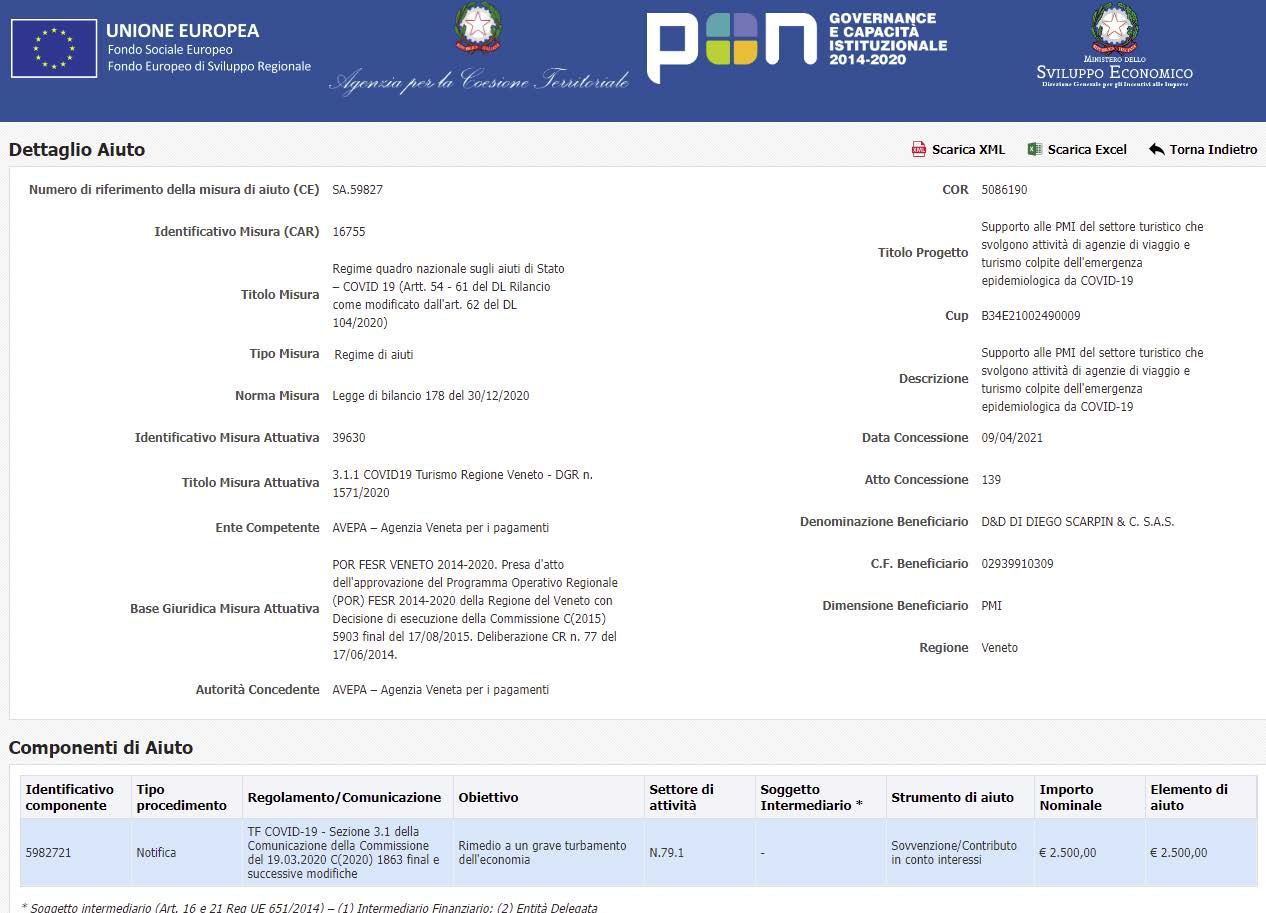Viewport: 1266px width, 913px height.
Task: Click the Componenti di Aiuto heading
Action: (101, 748)
